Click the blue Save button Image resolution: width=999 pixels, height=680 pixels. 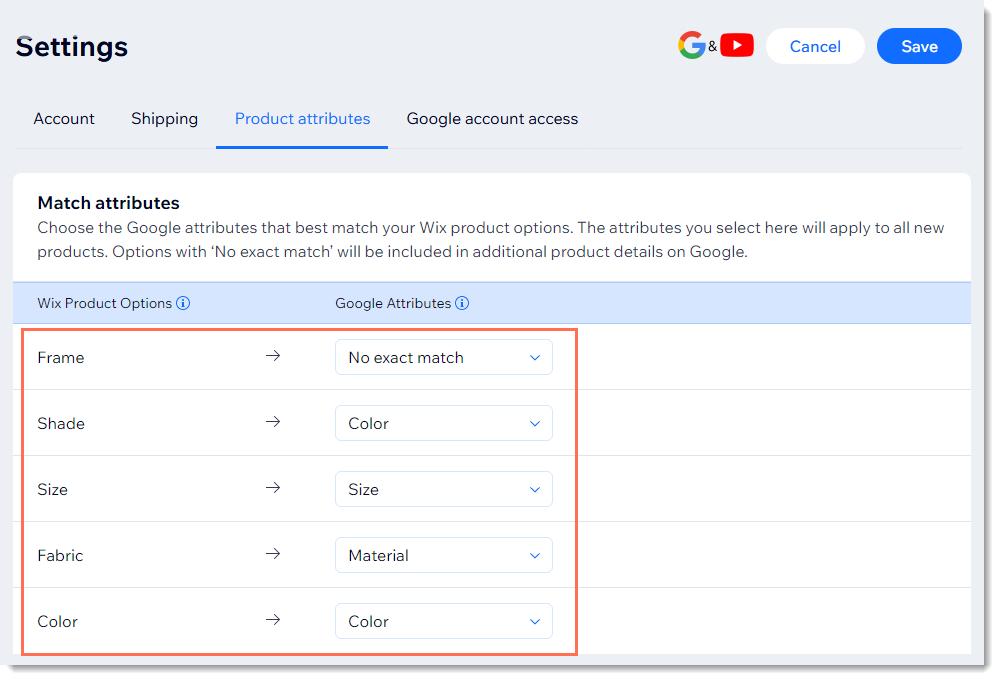click(x=919, y=46)
